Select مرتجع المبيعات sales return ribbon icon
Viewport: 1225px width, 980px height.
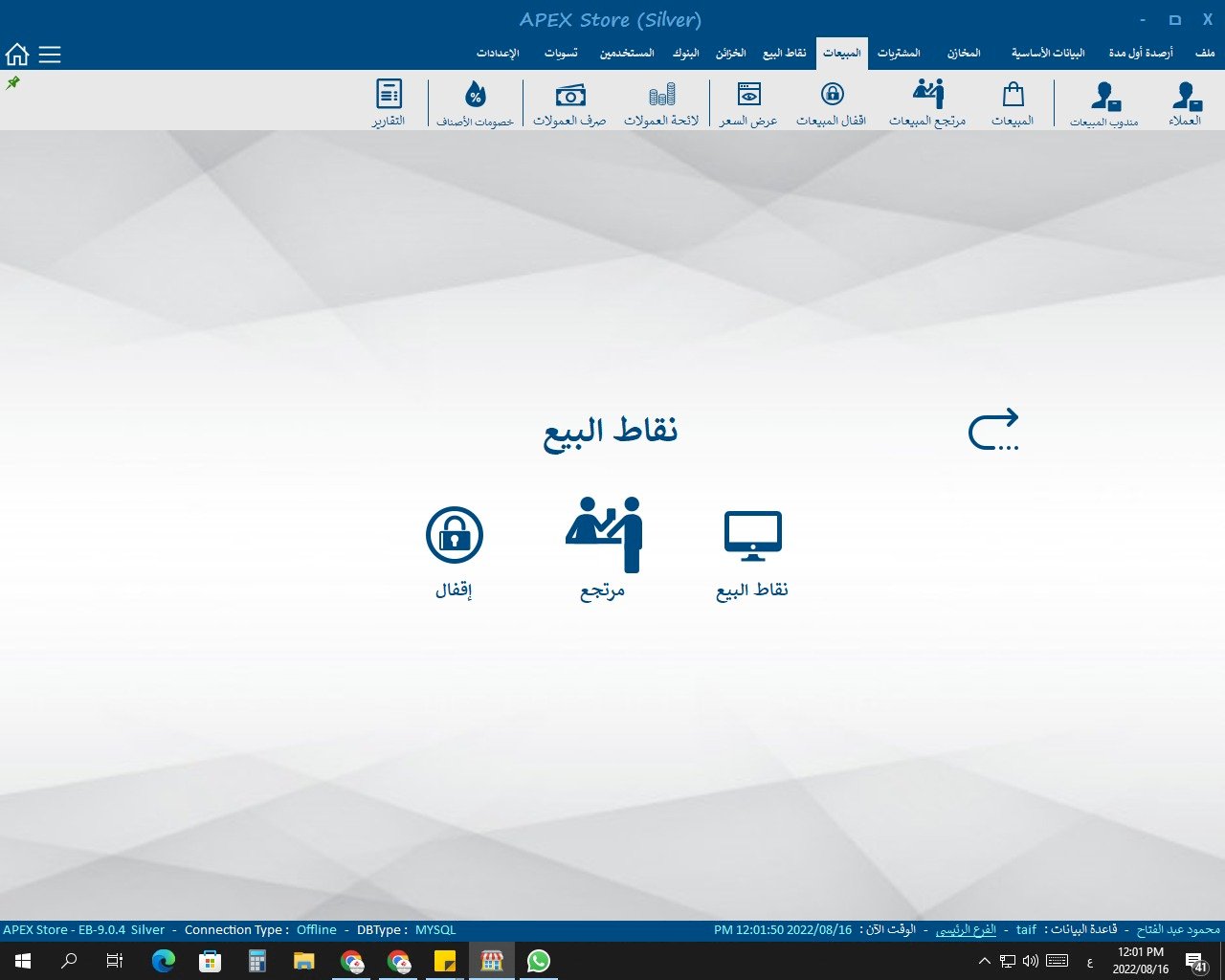[927, 103]
